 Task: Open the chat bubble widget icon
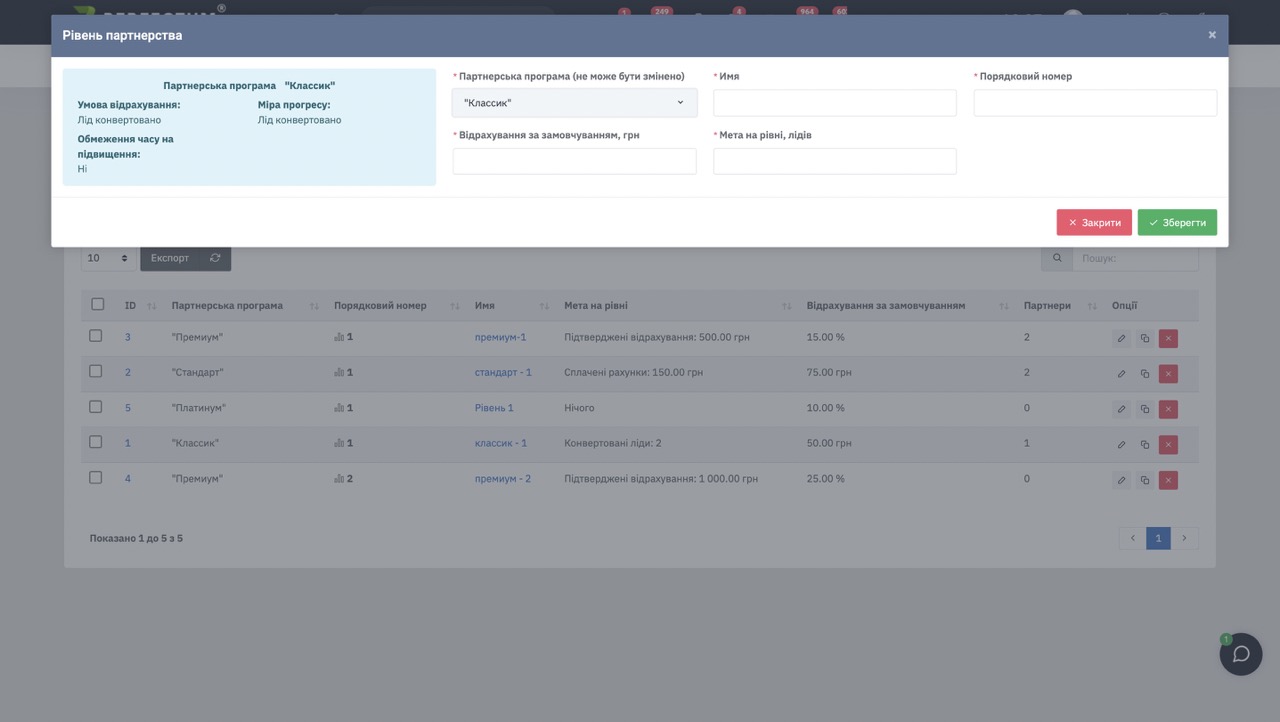coord(1240,654)
